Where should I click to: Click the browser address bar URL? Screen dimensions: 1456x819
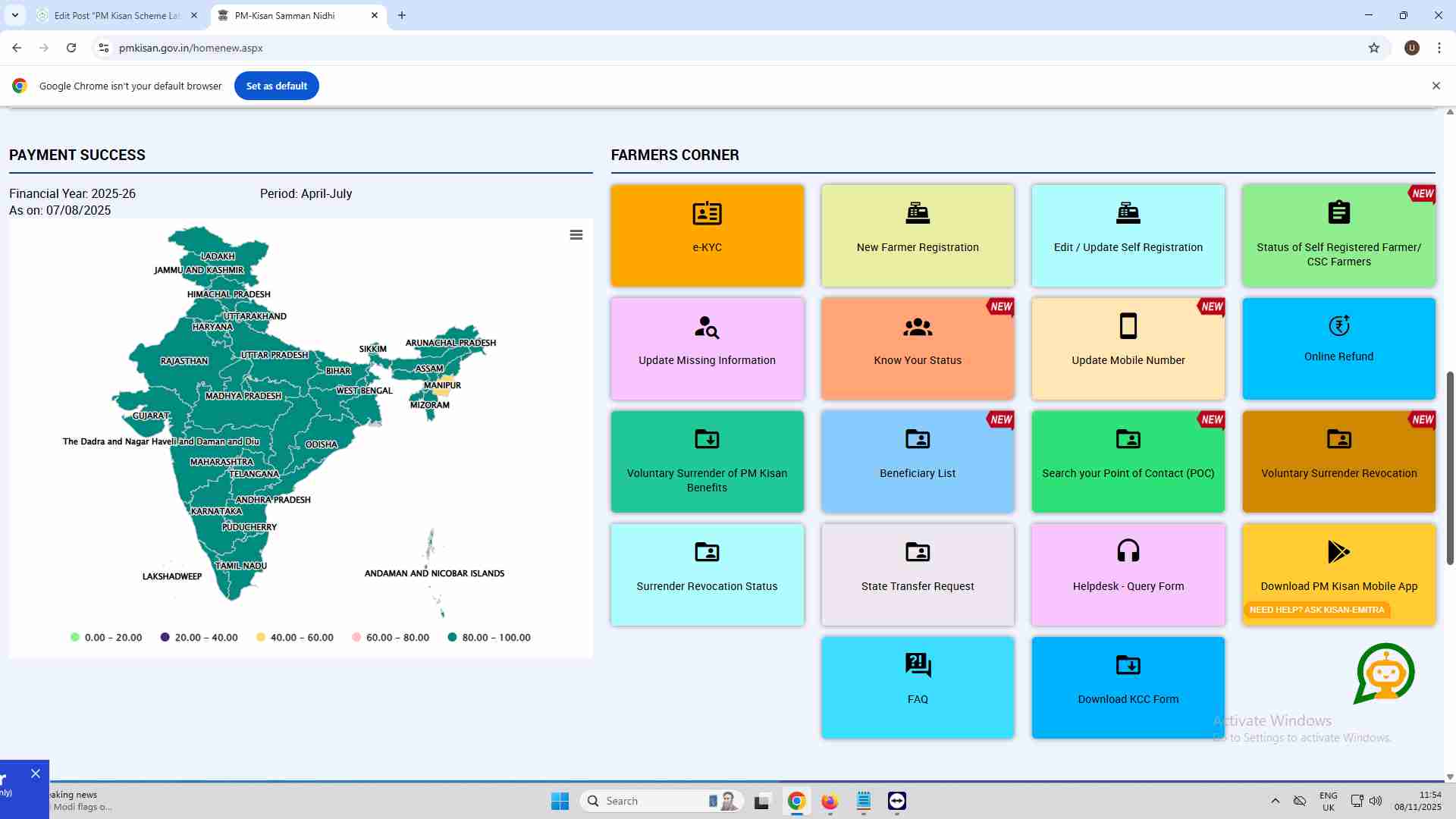pyautogui.click(x=191, y=48)
